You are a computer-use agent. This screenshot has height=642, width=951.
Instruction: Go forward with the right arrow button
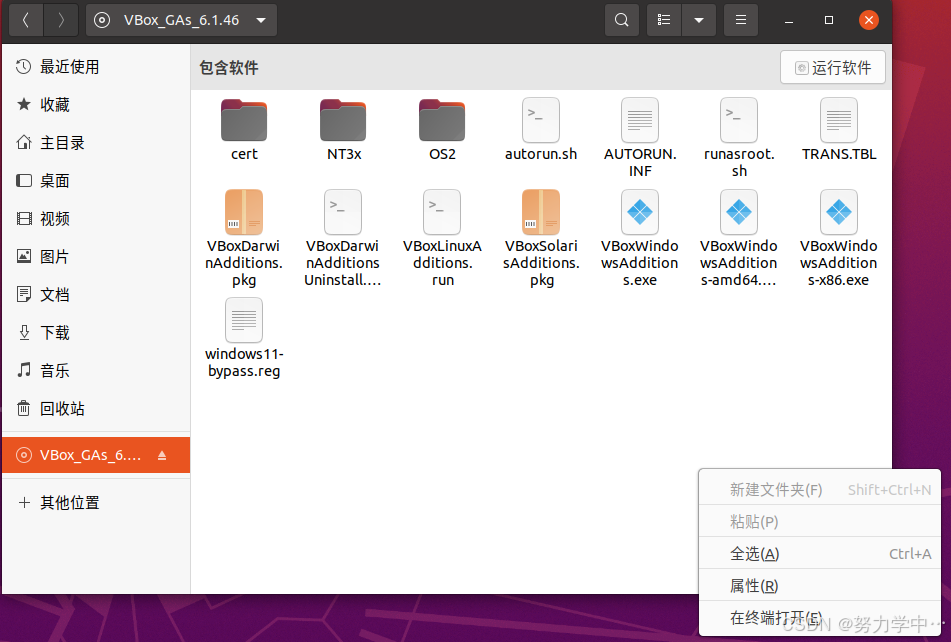pos(61,20)
